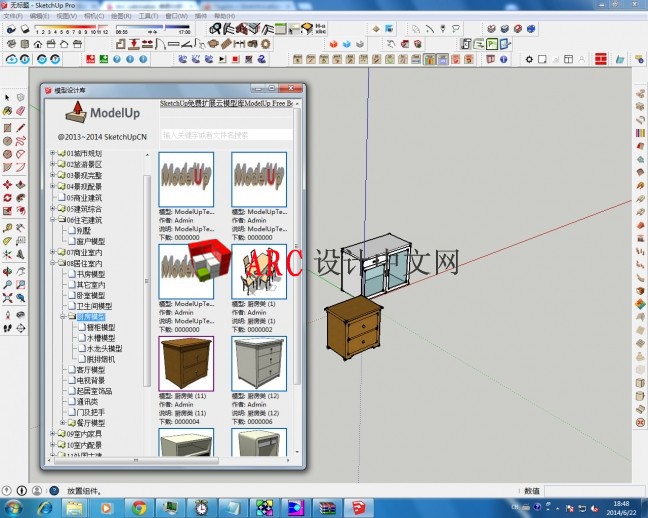Open the 帮助(H) menu
The width and height of the screenshot is (648, 518).
click(x=224, y=16)
